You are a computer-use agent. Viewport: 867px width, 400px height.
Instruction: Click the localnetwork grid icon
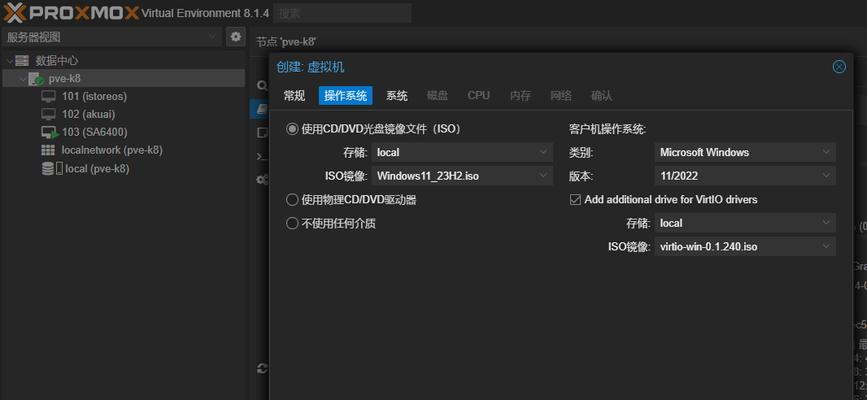coord(49,150)
